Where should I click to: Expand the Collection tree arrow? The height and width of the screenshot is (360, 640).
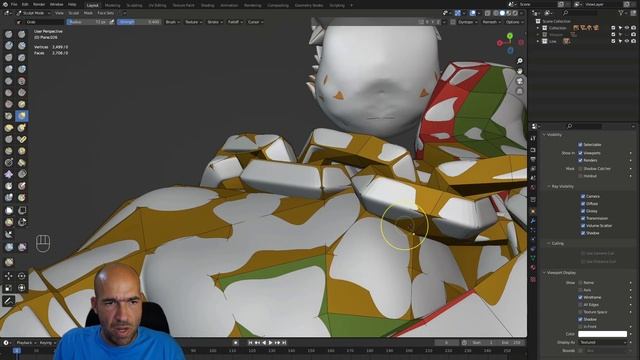(x=538, y=28)
